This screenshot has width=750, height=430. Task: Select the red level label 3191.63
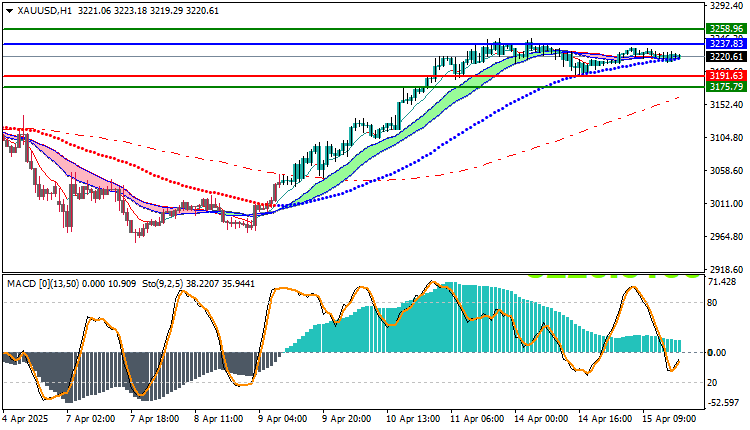(726, 76)
